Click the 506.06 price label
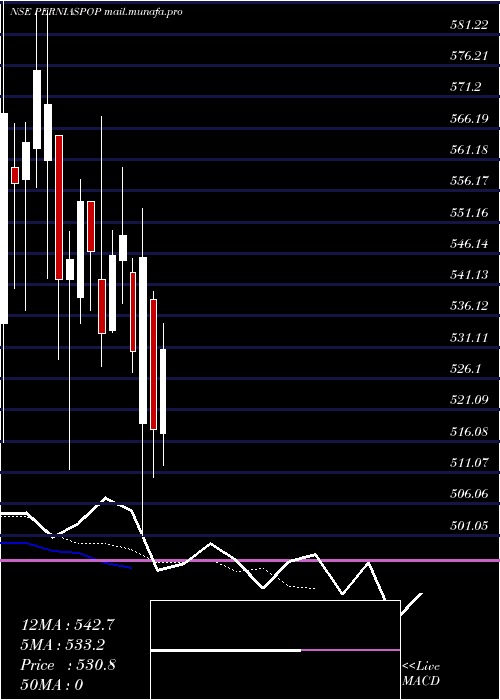 click(469, 494)
